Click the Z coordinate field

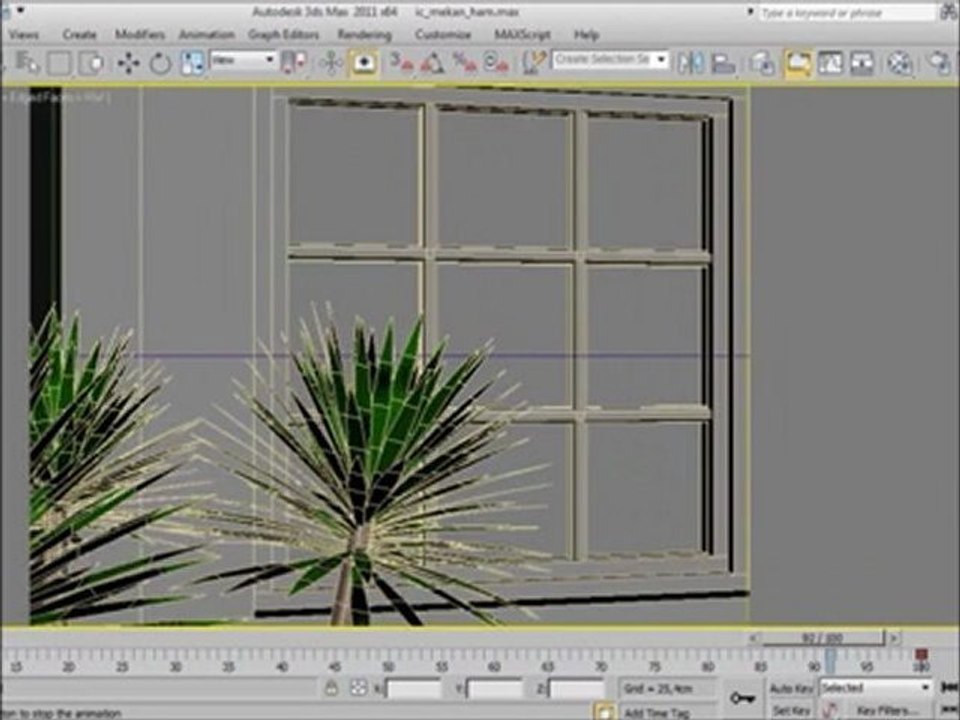pyautogui.click(x=576, y=689)
